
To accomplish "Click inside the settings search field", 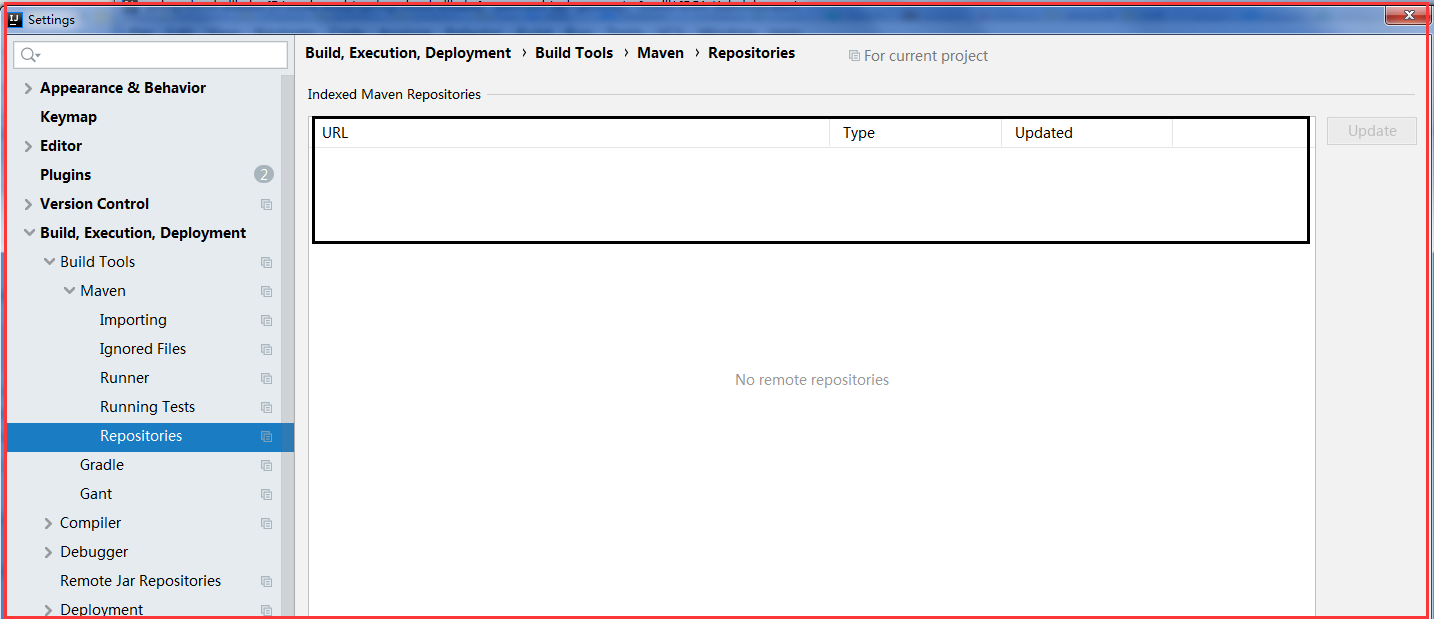I will [x=150, y=55].
